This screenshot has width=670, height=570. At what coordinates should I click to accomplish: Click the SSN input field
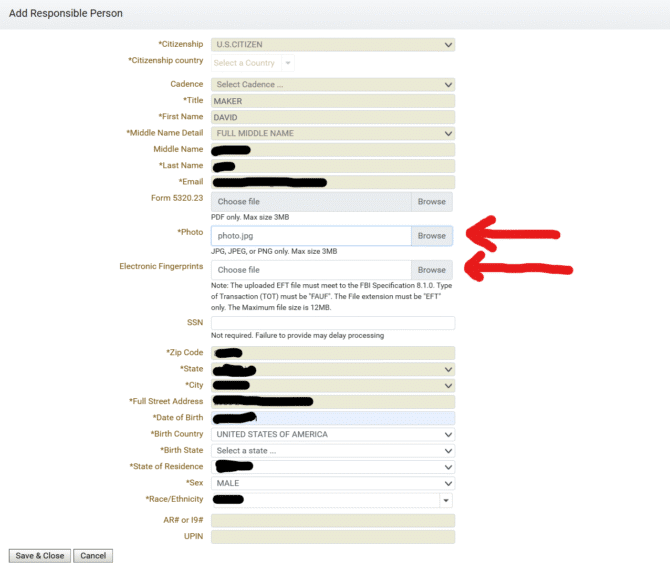[x=332, y=323]
